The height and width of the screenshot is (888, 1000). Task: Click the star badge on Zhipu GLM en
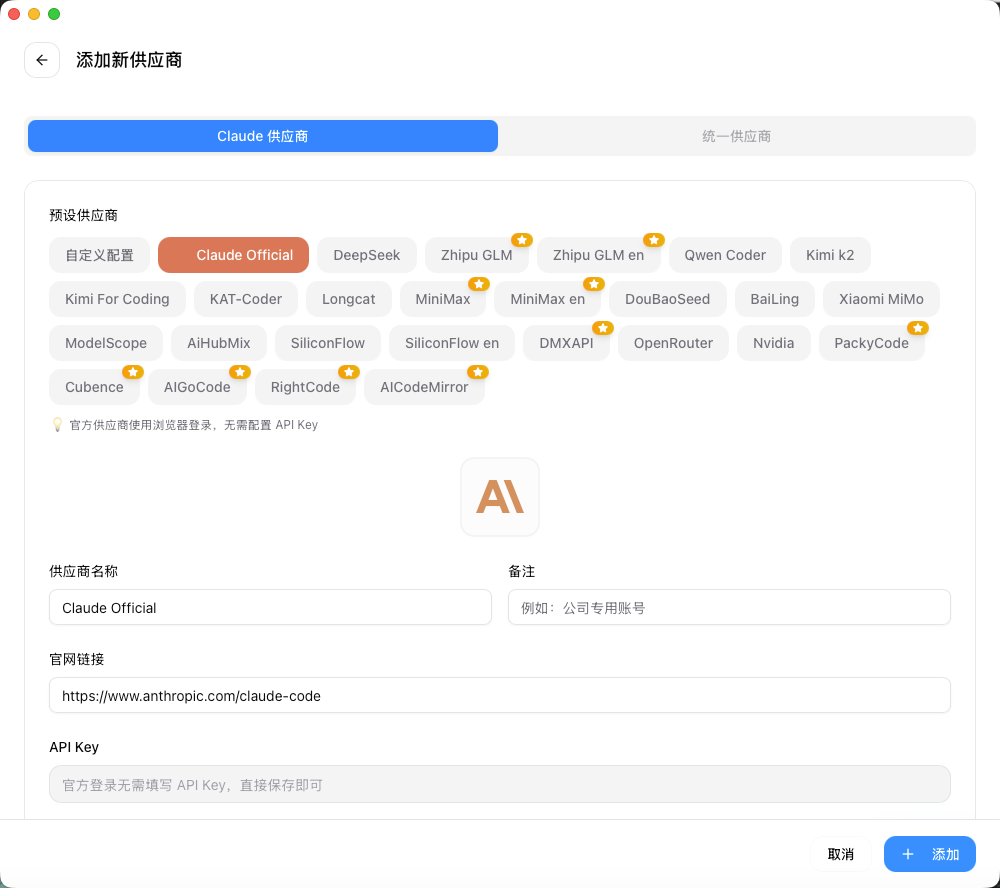pos(654,240)
